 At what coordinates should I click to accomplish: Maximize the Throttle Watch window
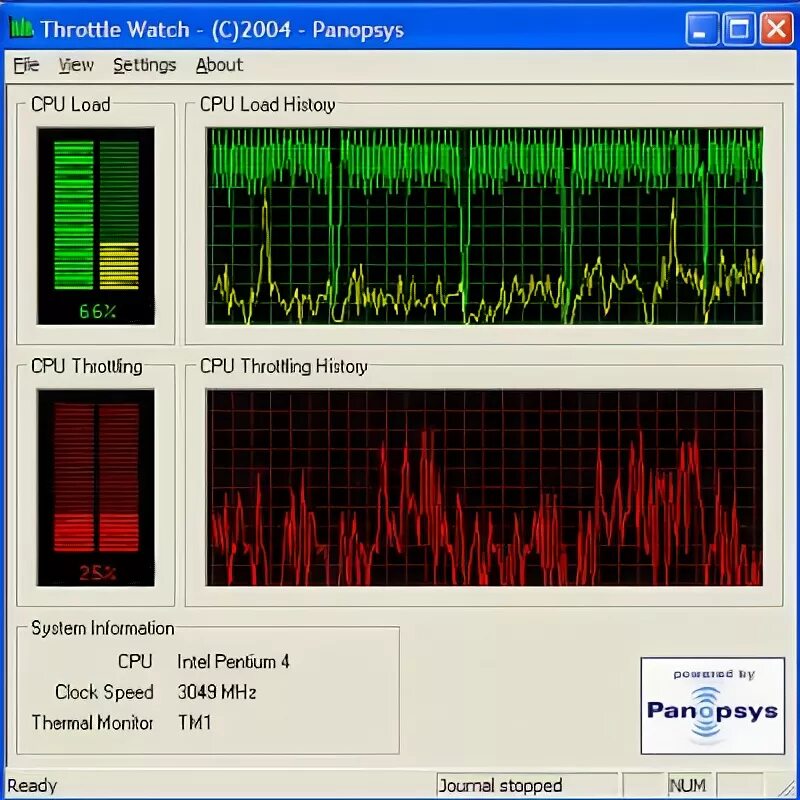point(739,29)
